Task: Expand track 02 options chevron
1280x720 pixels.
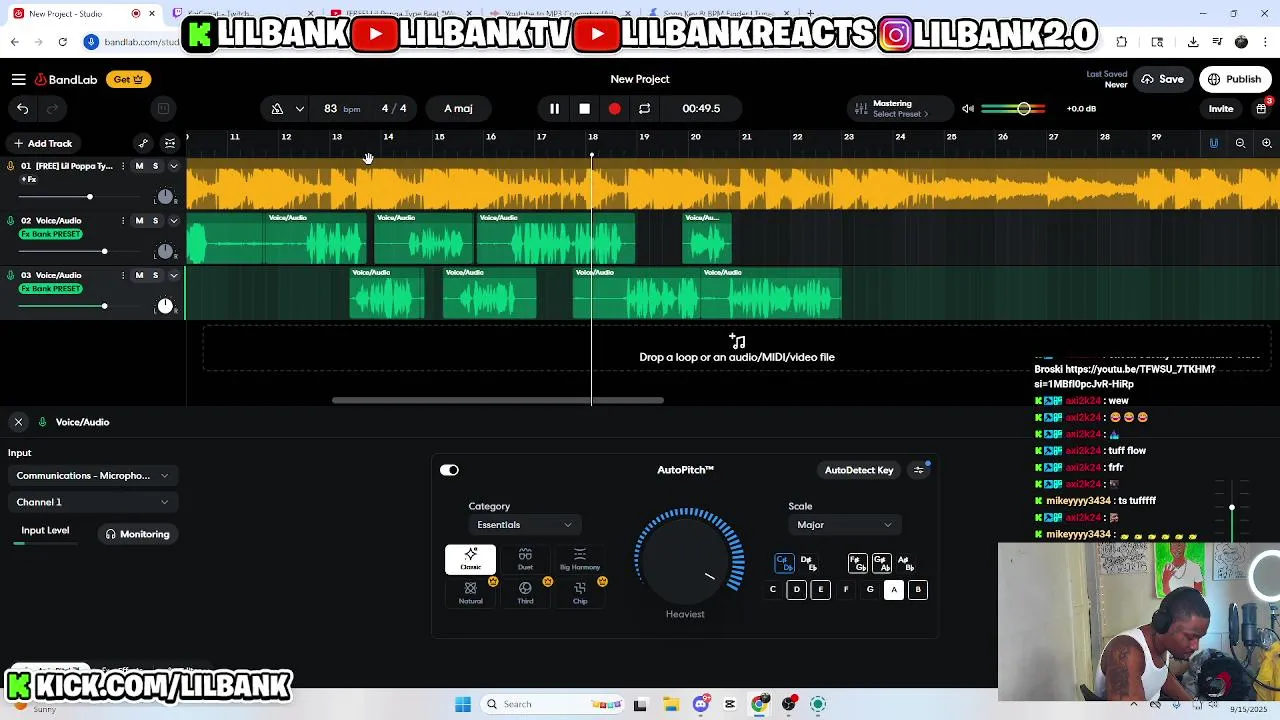Action: [174, 221]
